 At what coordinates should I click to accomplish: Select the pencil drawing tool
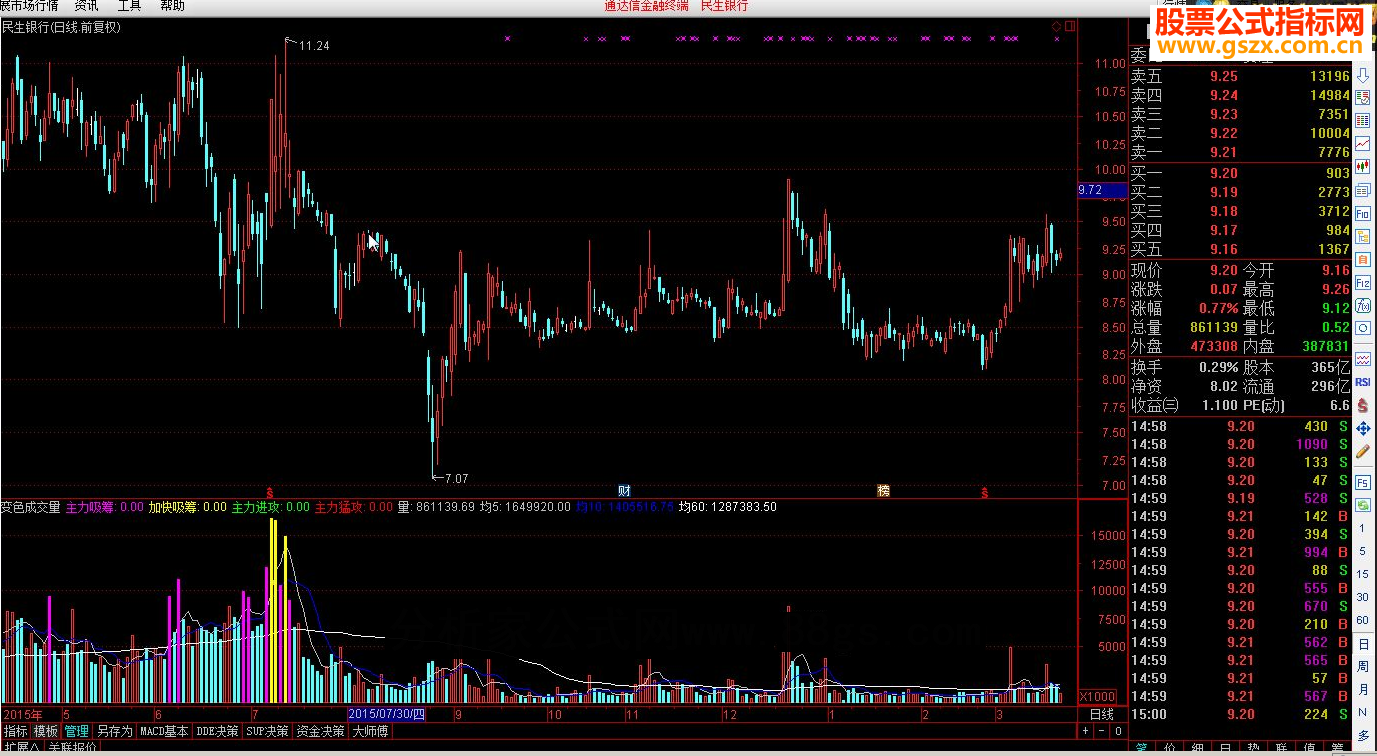point(1363,451)
